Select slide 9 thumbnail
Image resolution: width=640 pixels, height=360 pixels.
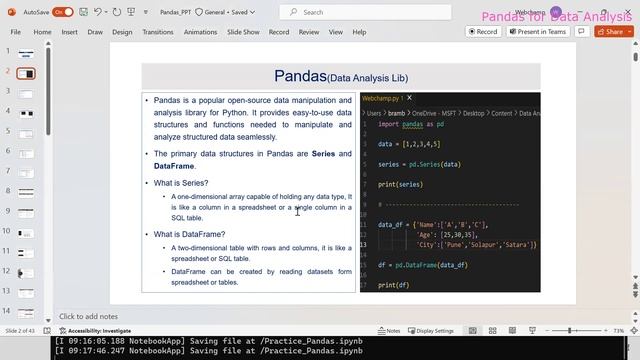26,213
